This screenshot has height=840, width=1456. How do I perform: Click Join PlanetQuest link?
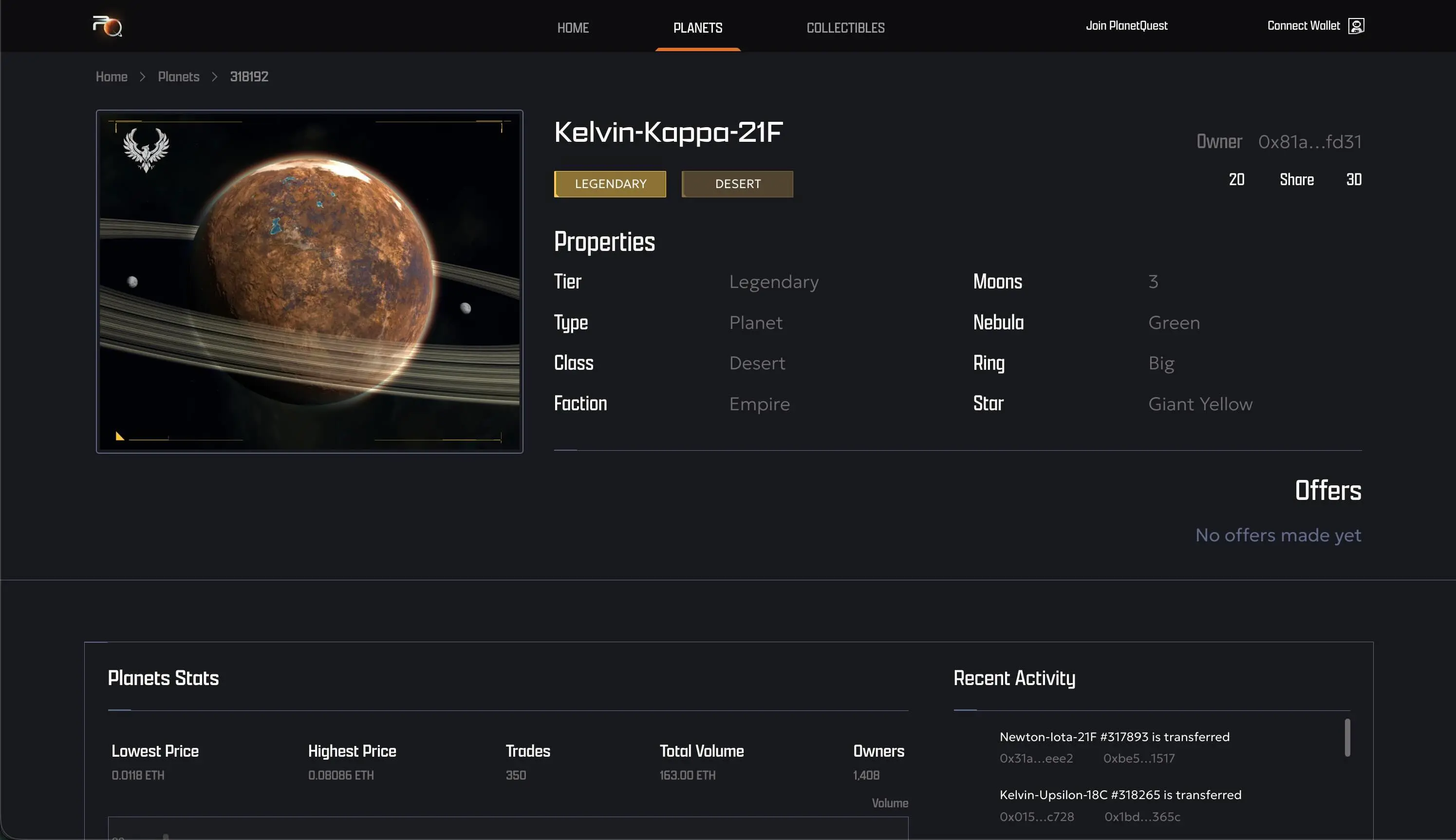pos(1126,26)
